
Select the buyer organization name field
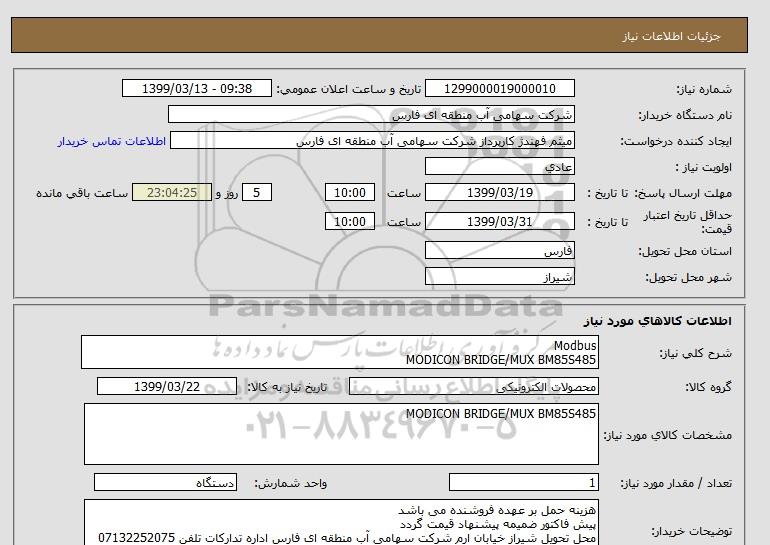[371, 114]
